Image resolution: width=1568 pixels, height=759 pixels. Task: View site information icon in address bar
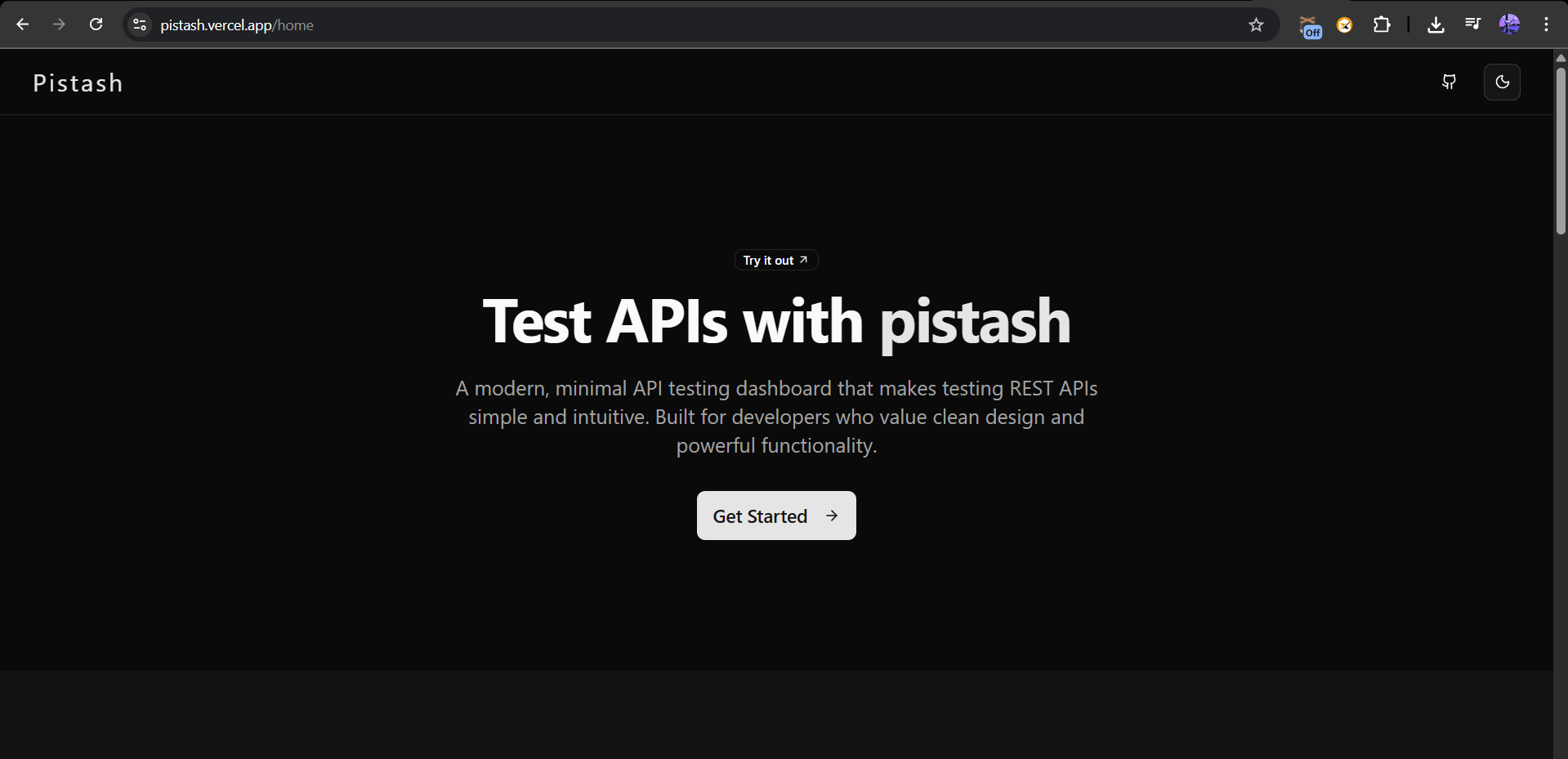point(140,25)
